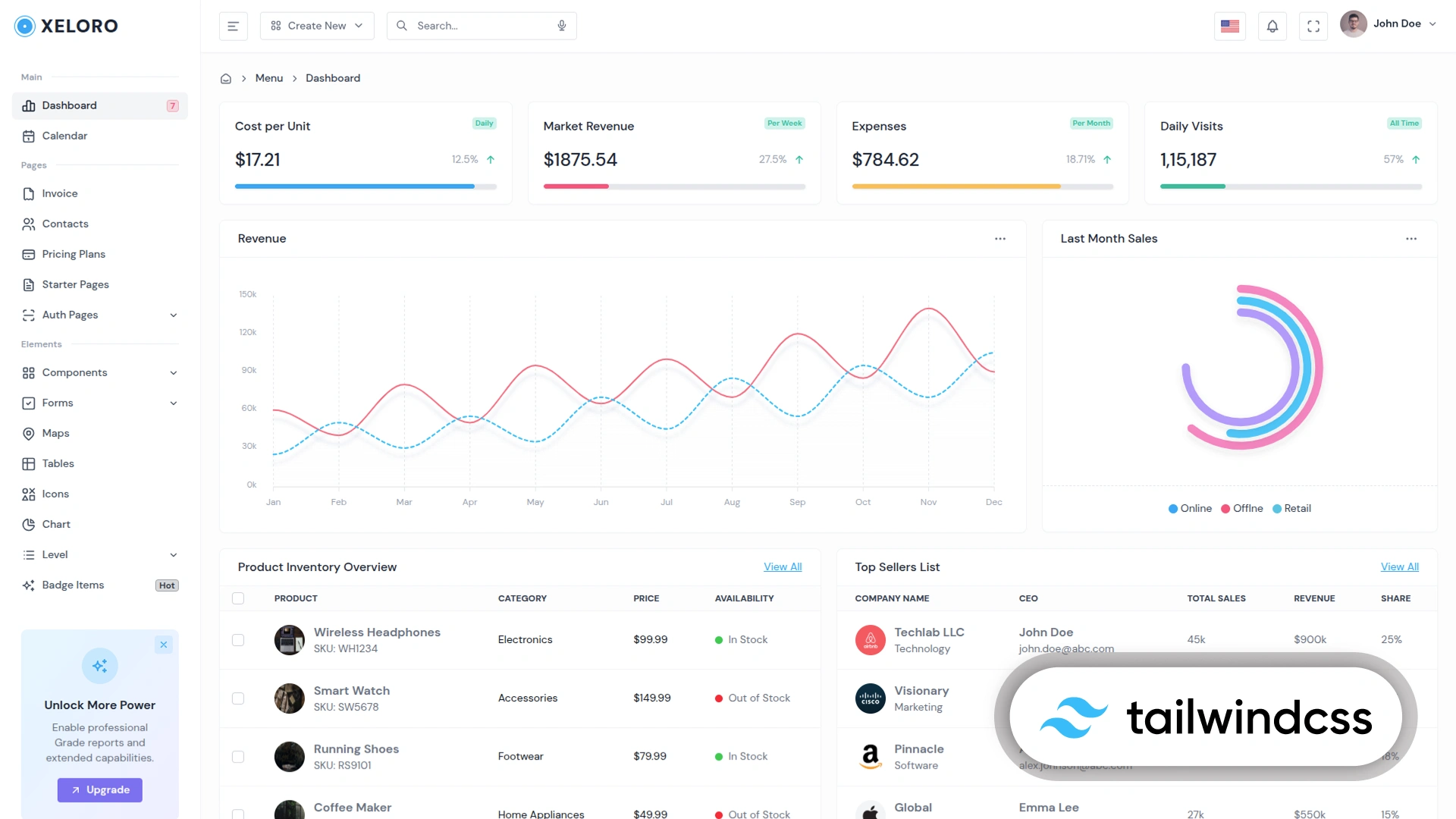Viewport: 1456px width, 819px height.
Task: Open the Pricing Plans page
Action: pyautogui.click(x=100, y=254)
